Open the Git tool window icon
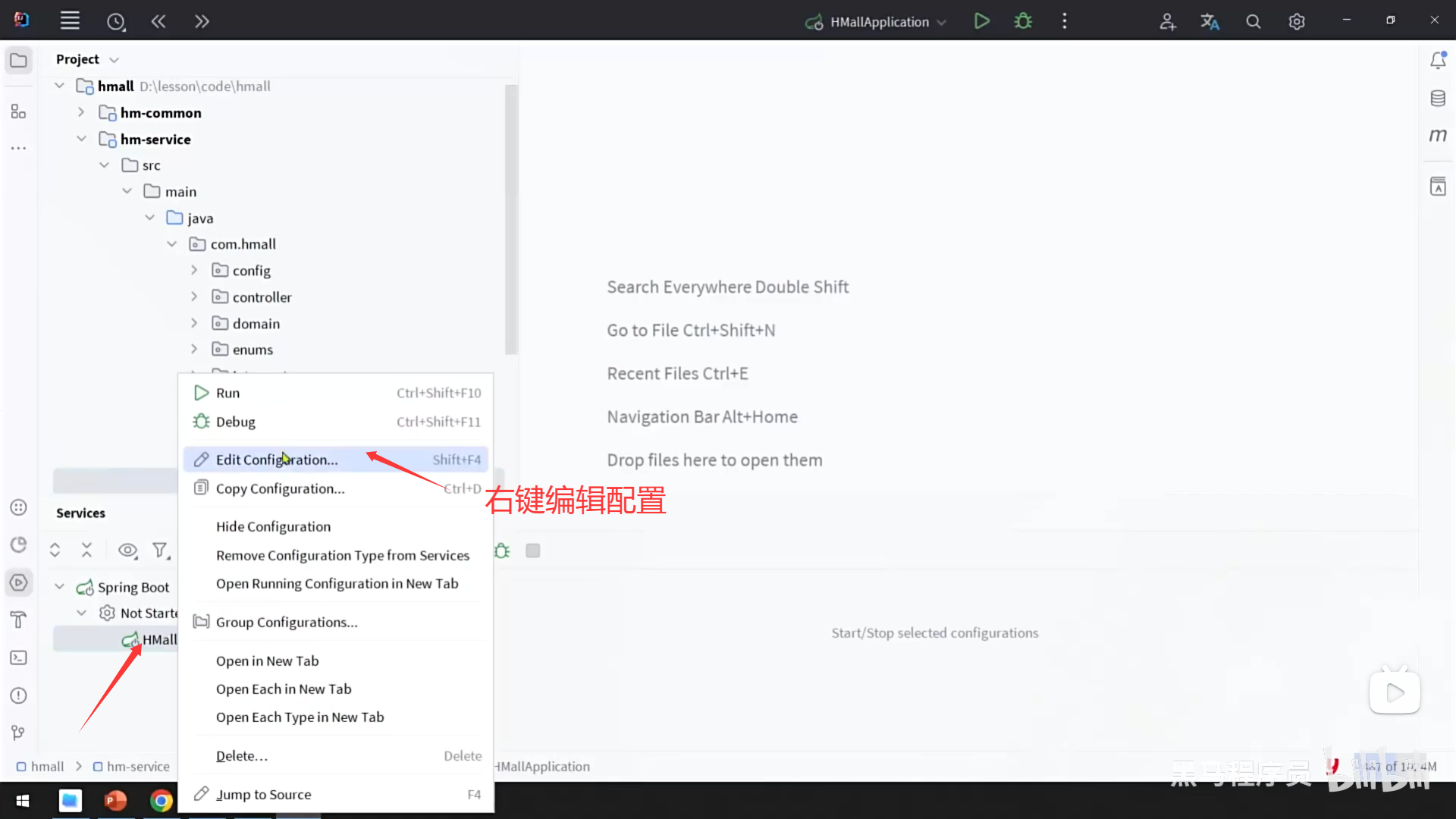This screenshot has height=819, width=1456. click(x=18, y=732)
